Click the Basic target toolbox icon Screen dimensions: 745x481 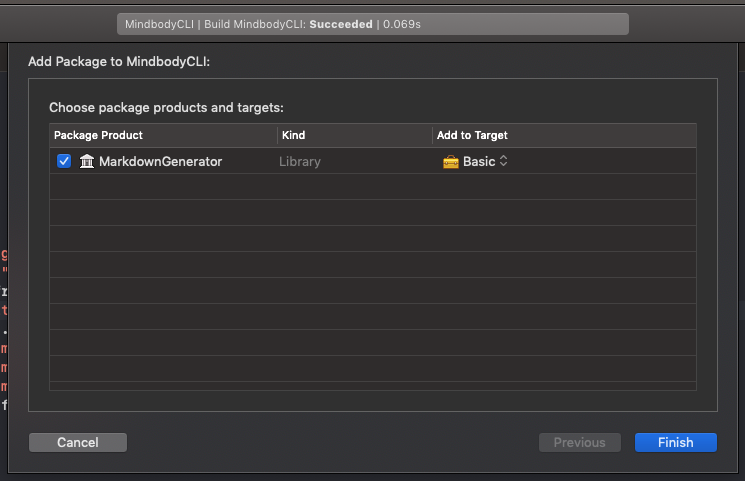point(450,162)
